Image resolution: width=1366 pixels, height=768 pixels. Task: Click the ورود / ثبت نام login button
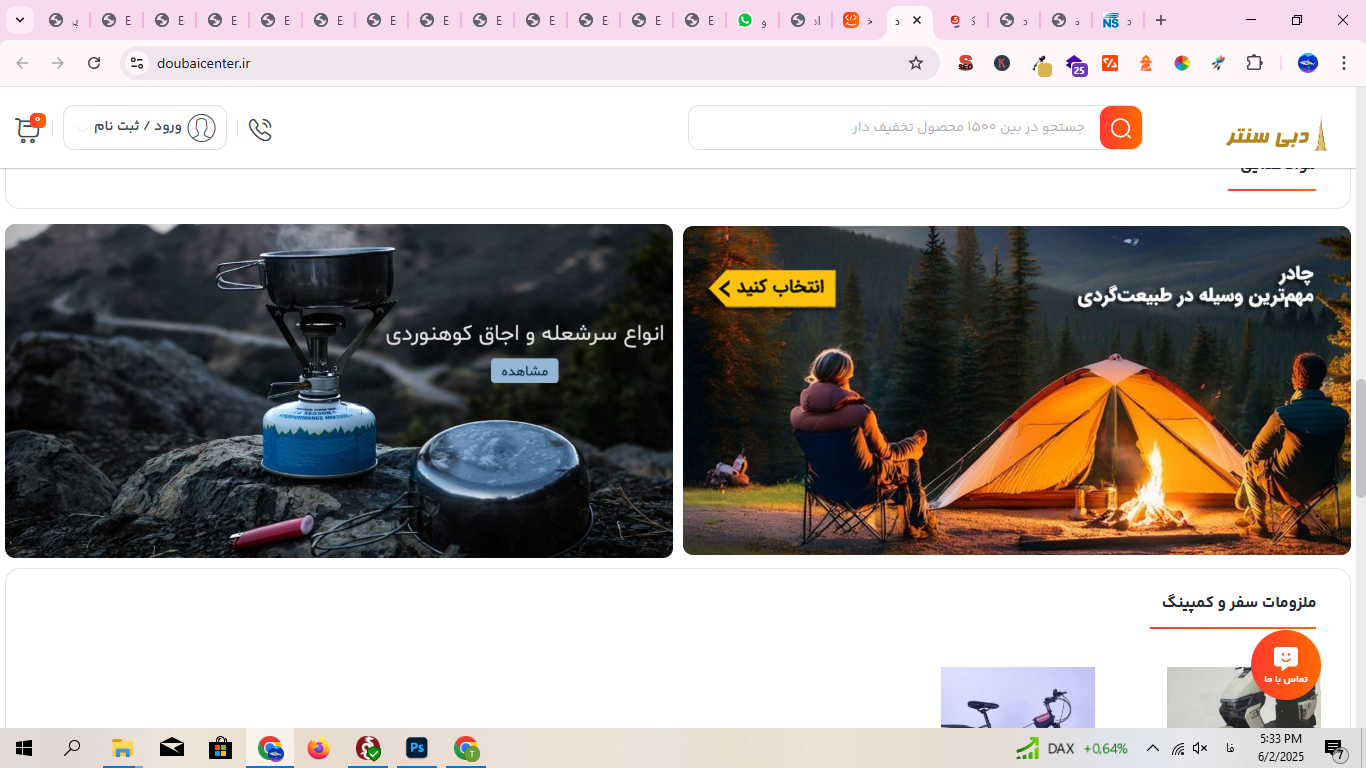[x=145, y=127]
